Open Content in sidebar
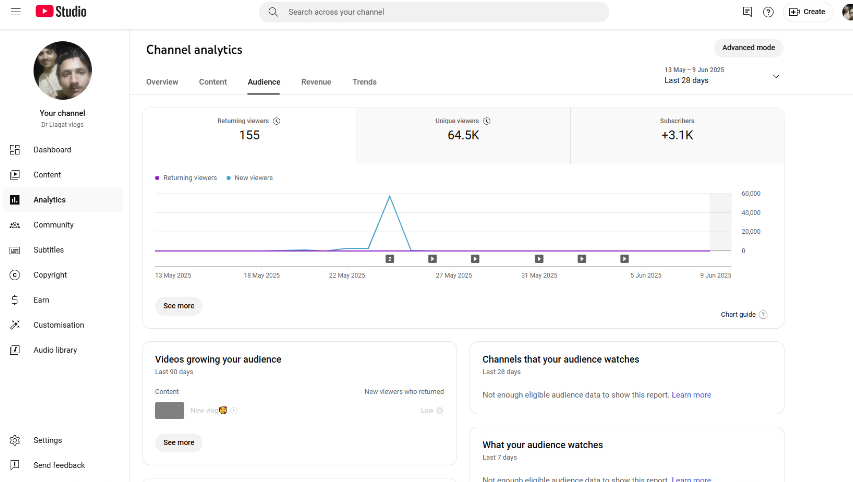 pyautogui.click(x=63, y=175)
